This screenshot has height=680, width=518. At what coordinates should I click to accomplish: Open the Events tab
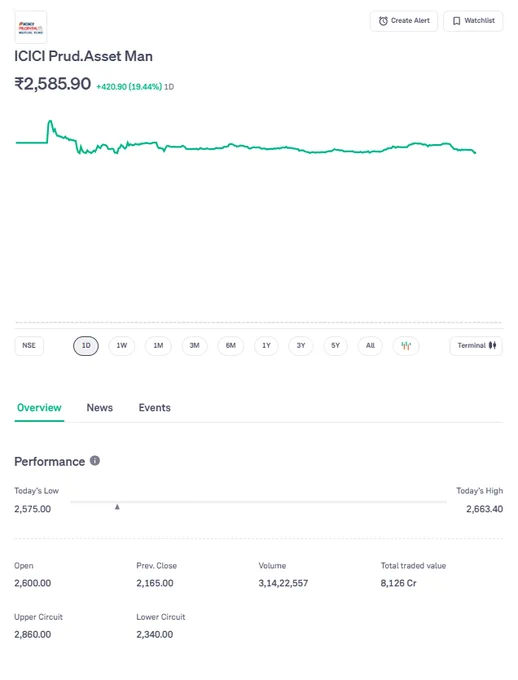tap(154, 408)
